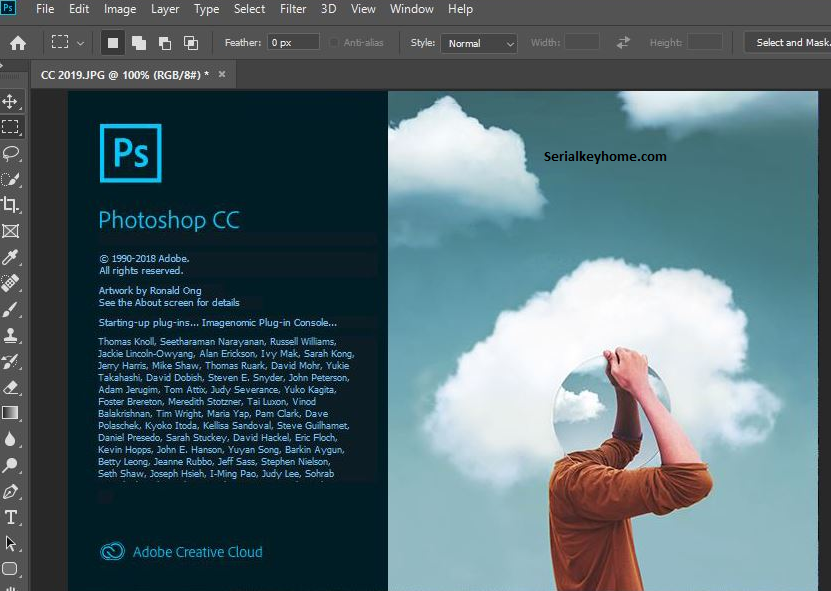Viewport: 831px width, 591px height.
Task: Close the CC 2019.JPG document tab
Action: coord(222,74)
